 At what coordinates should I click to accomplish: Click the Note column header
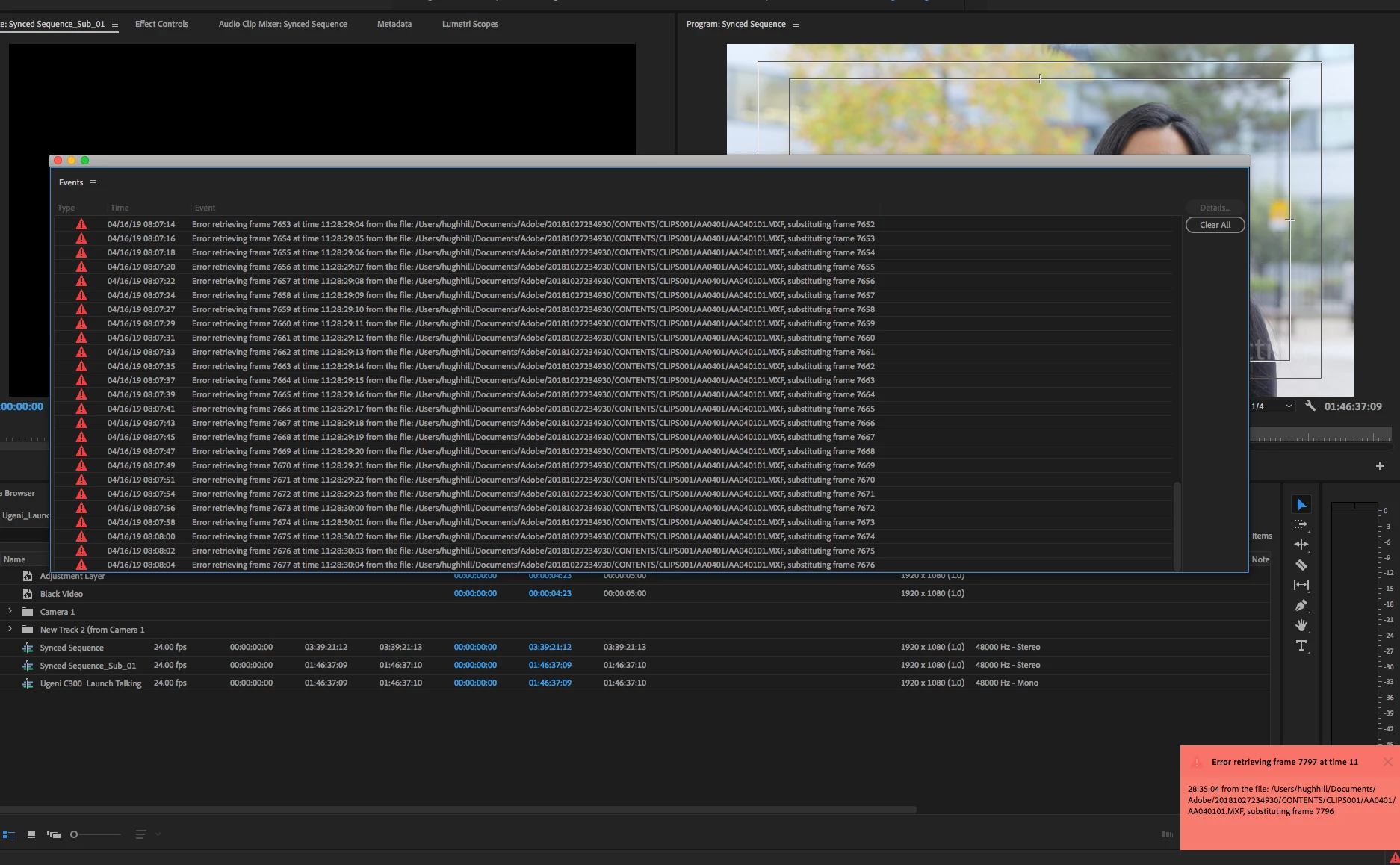pos(1260,559)
